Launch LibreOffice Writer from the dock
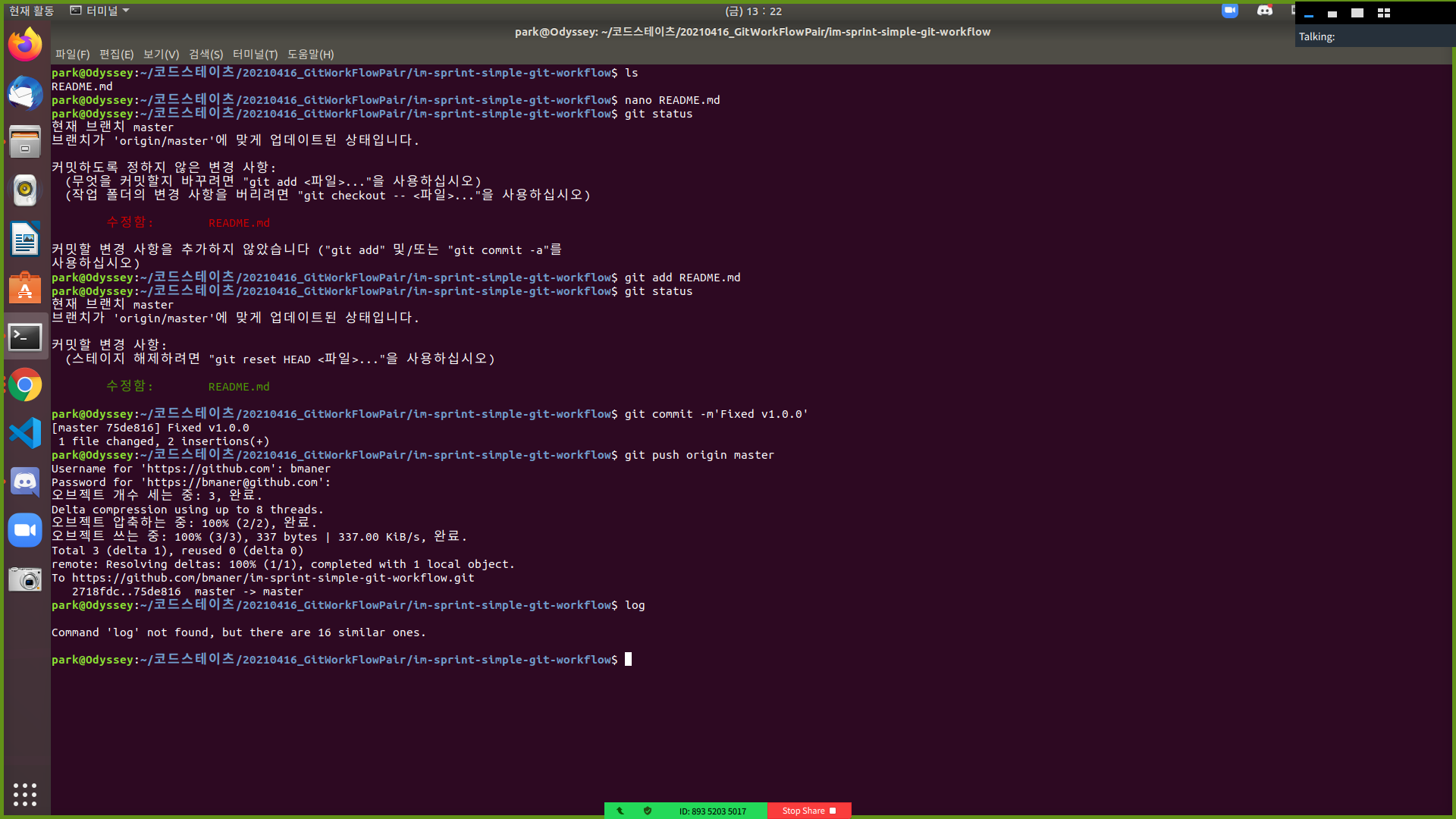The width and height of the screenshot is (1456, 819). pos(25,239)
